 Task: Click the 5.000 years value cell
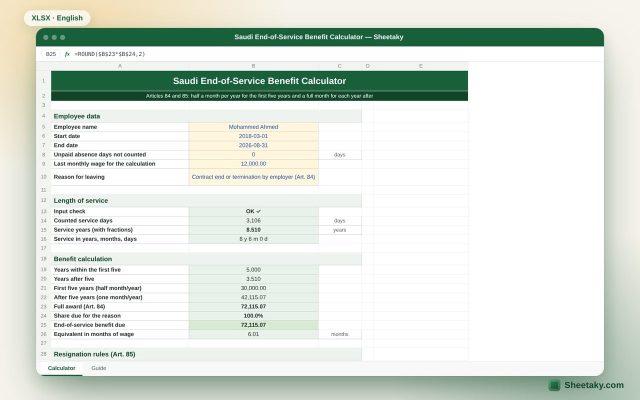pos(253,270)
